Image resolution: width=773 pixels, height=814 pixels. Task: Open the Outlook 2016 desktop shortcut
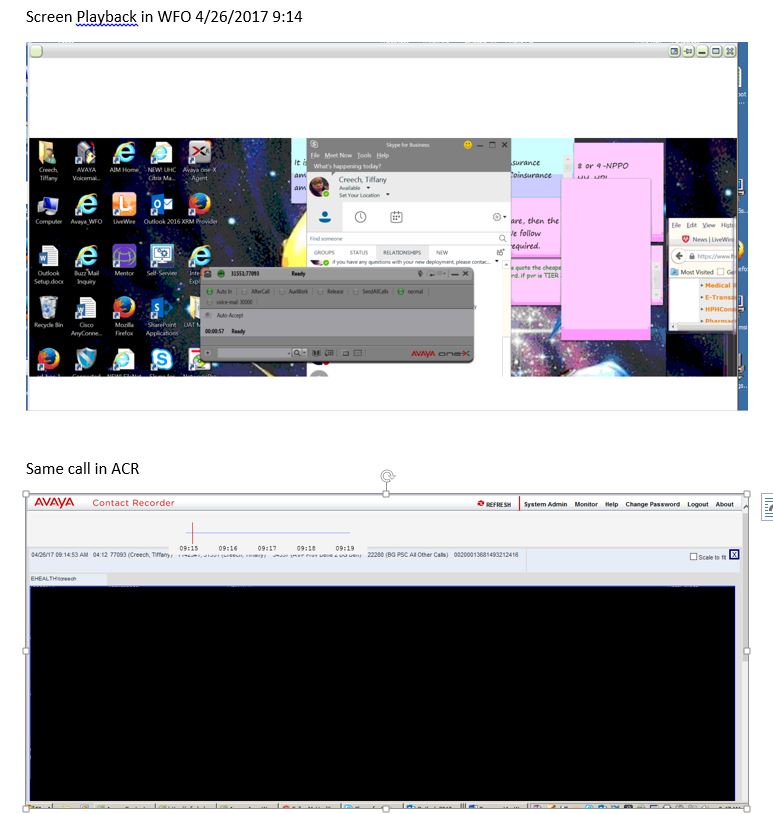[161, 209]
